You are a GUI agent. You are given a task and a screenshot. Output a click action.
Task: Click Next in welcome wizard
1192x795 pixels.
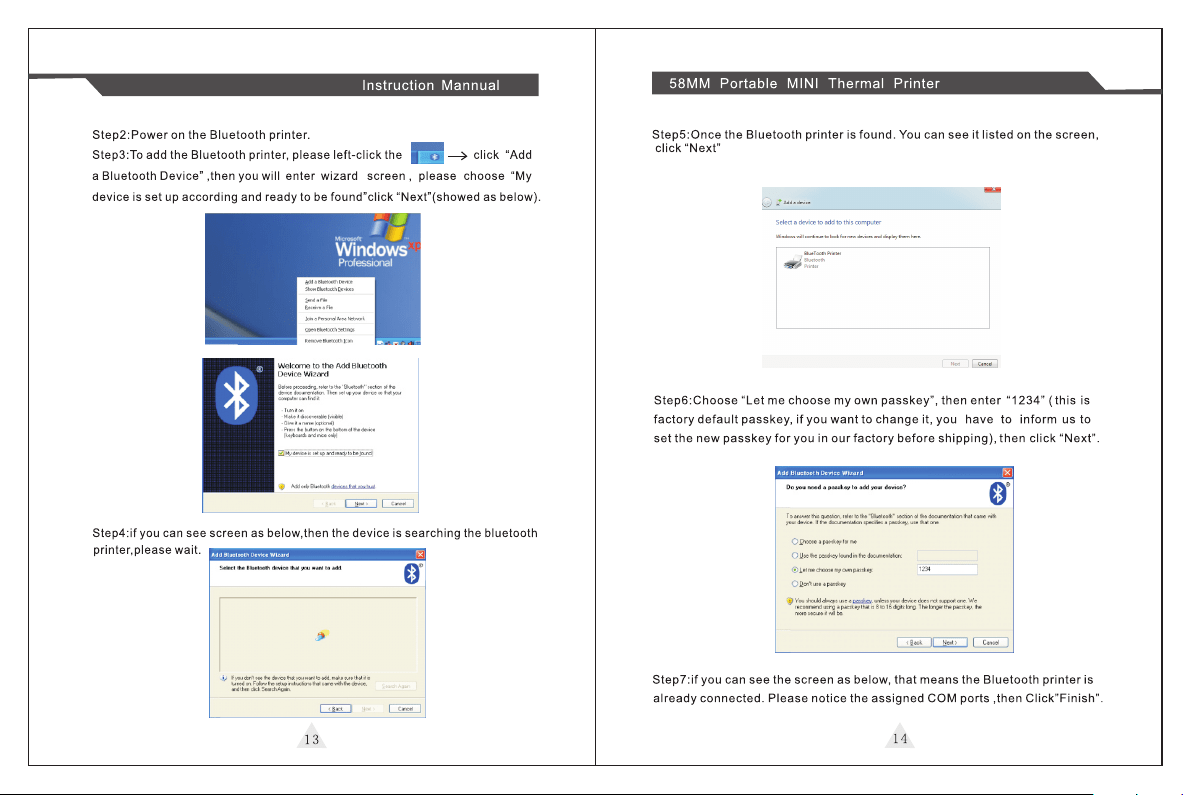[x=360, y=504]
